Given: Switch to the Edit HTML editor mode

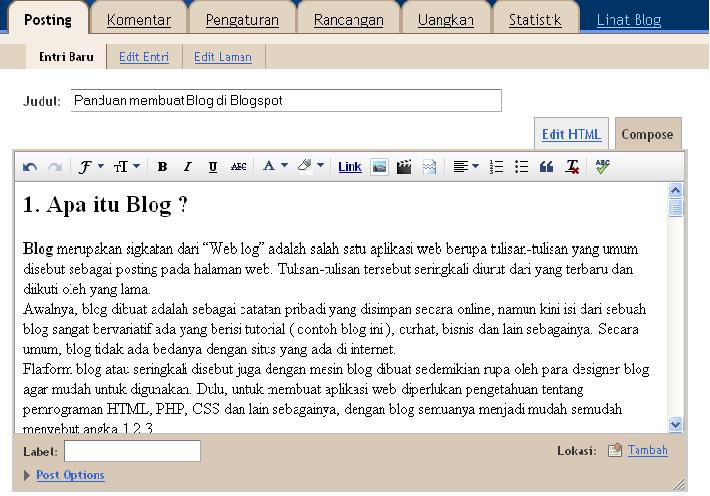Looking at the screenshot, I should point(571,134).
